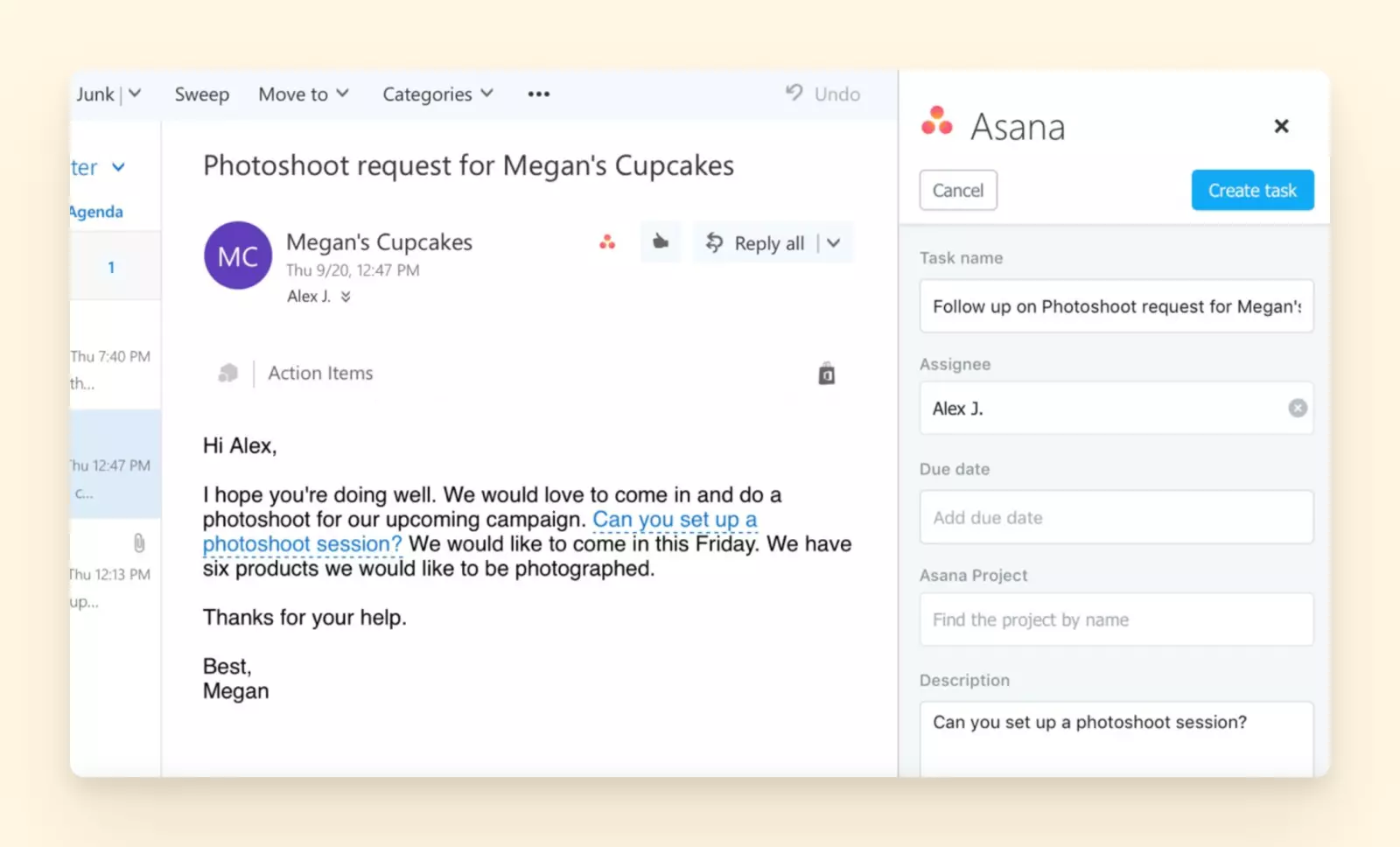This screenshot has height=847, width=1400.
Task: Open the Categories dropdown
Action: tap(438, 94)
